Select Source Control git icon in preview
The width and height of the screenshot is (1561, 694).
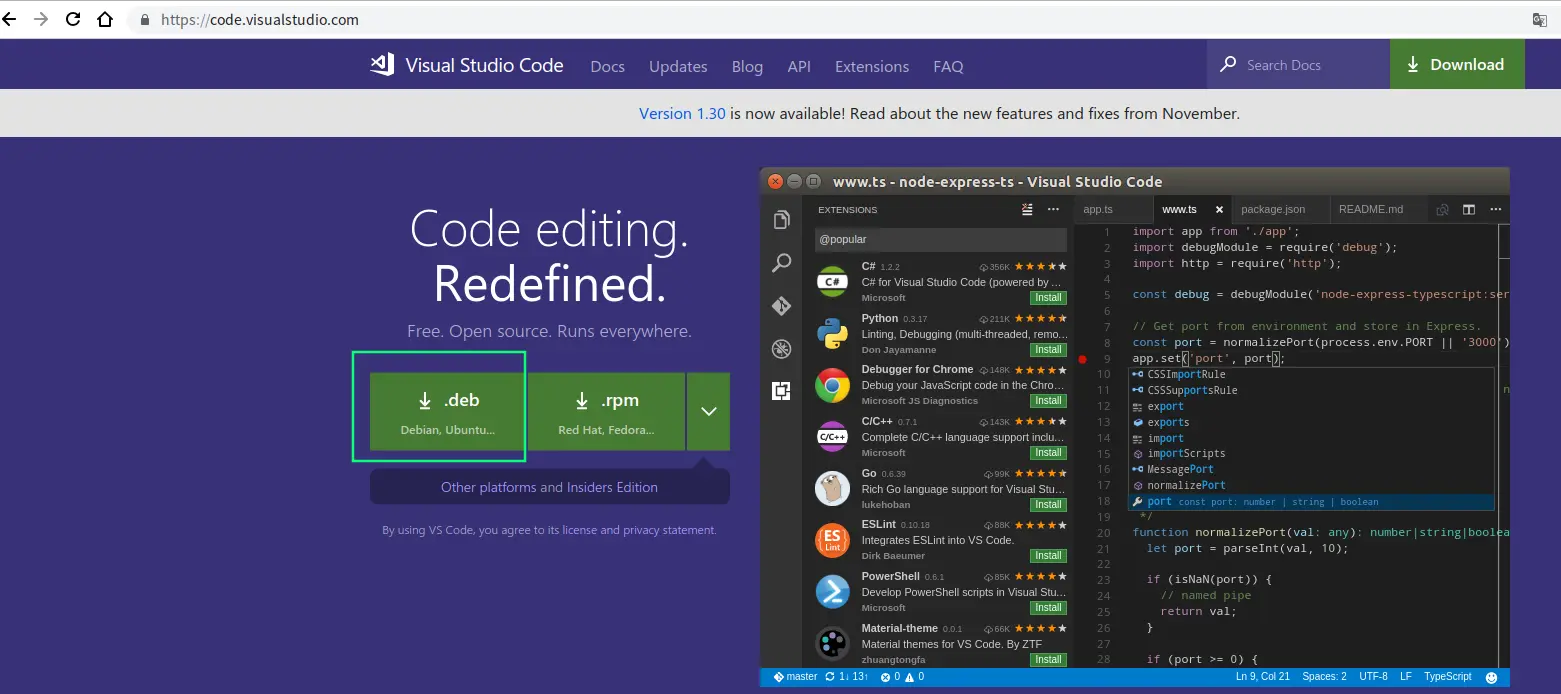coord(782,306)
